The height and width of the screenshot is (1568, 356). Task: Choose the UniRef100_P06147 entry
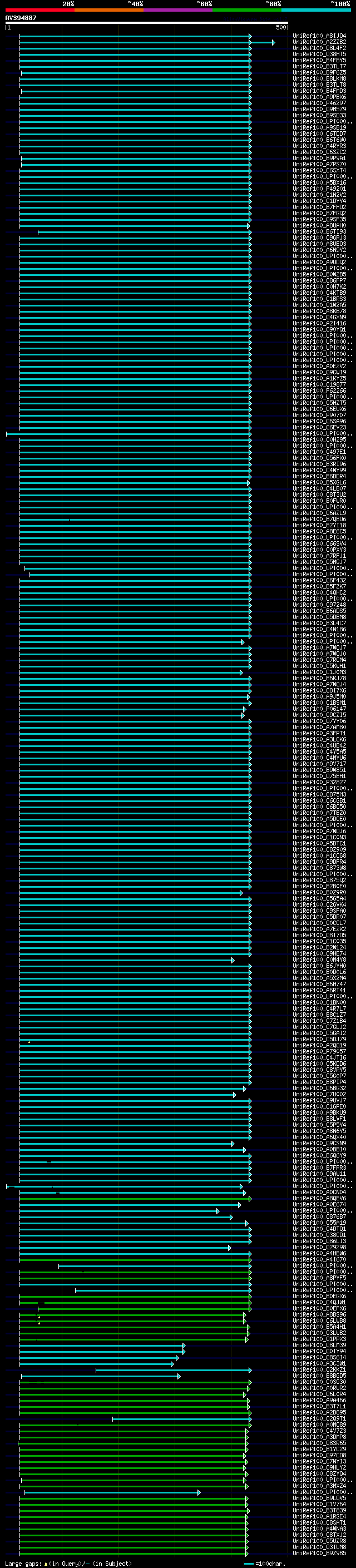click(x=319, y=709)
